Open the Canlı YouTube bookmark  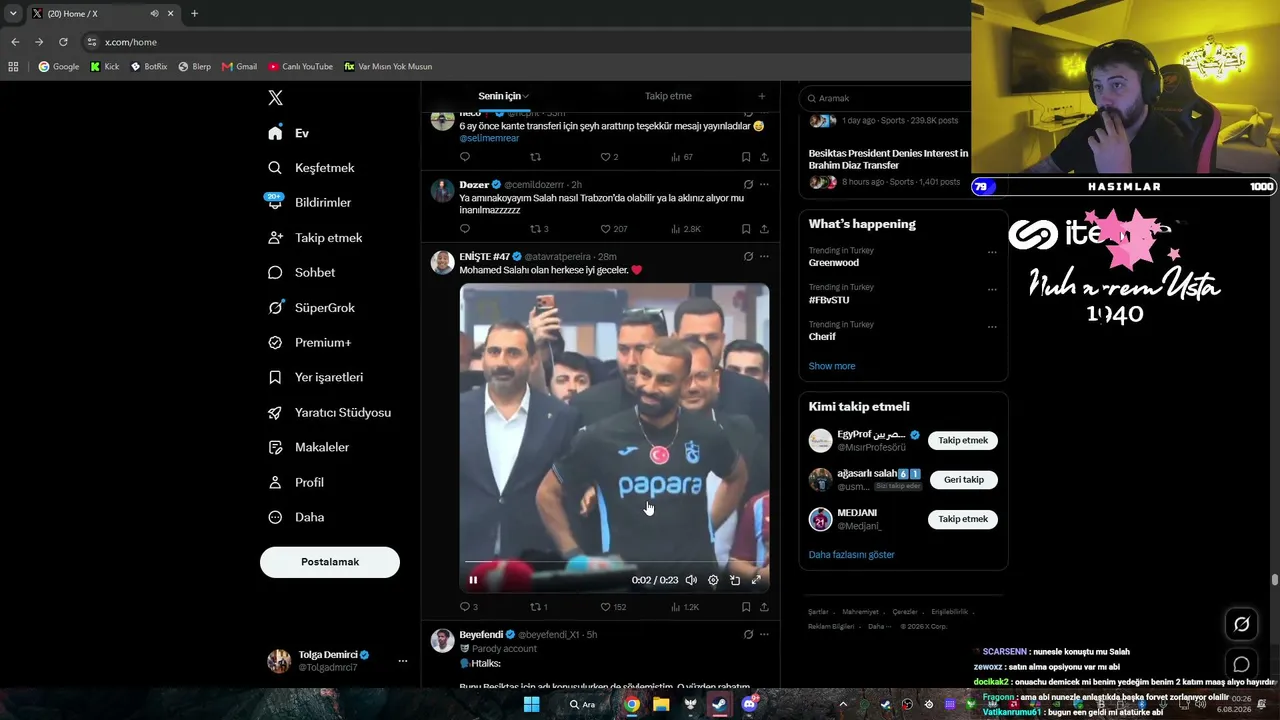click(x=301, y=67)
